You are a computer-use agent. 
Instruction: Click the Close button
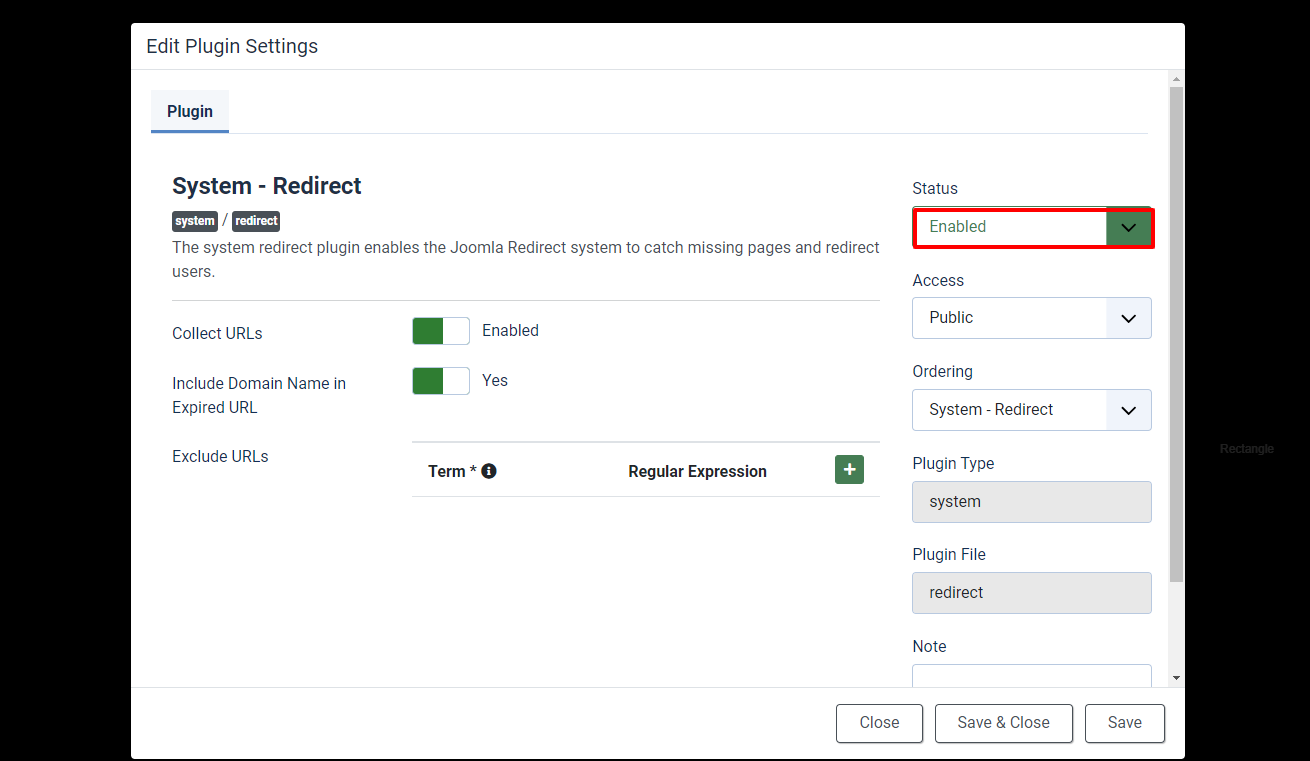click(879, 723)
